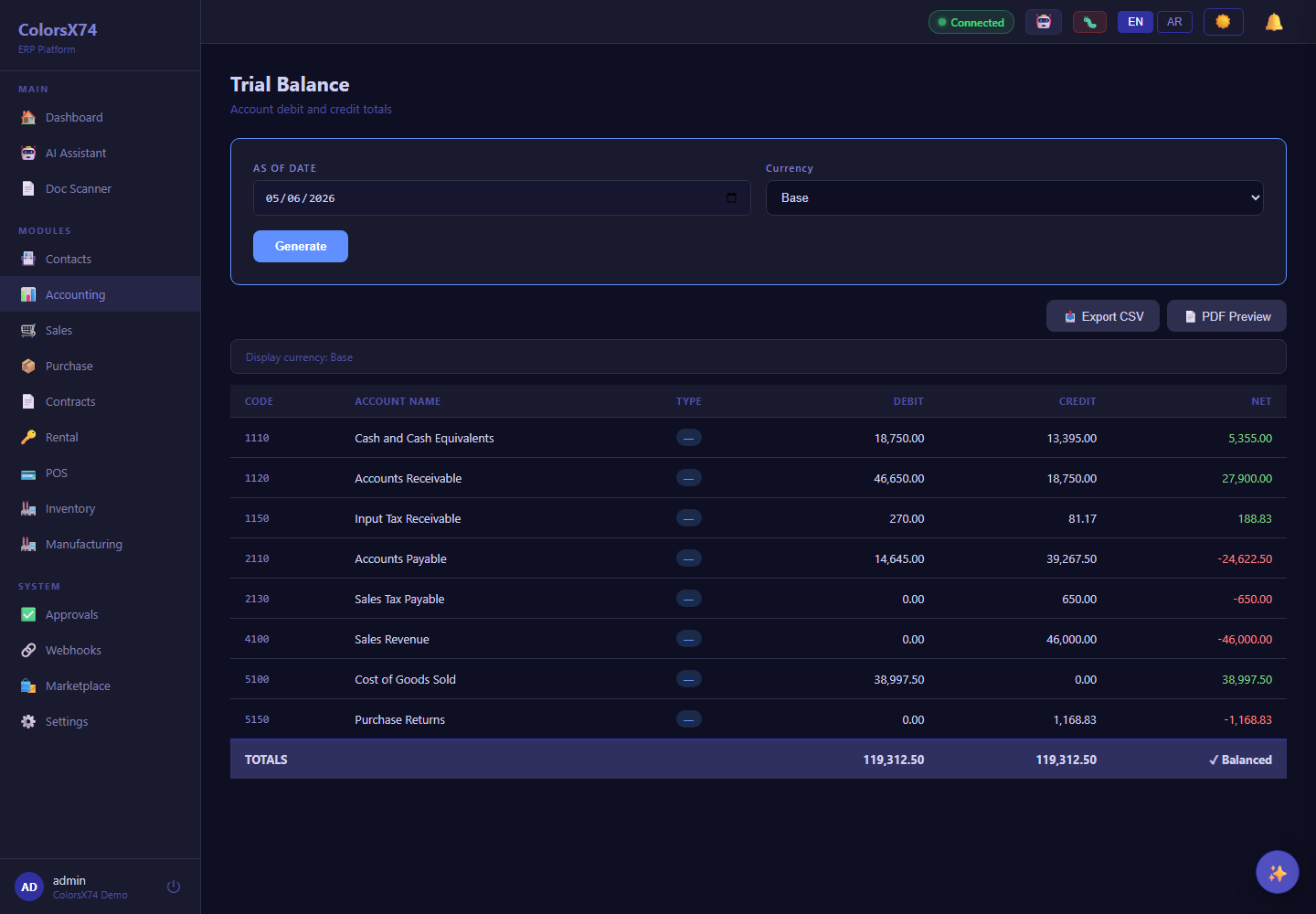Click the debit total 119,312.50
The image size is (1316, 914).
[894, 760]
